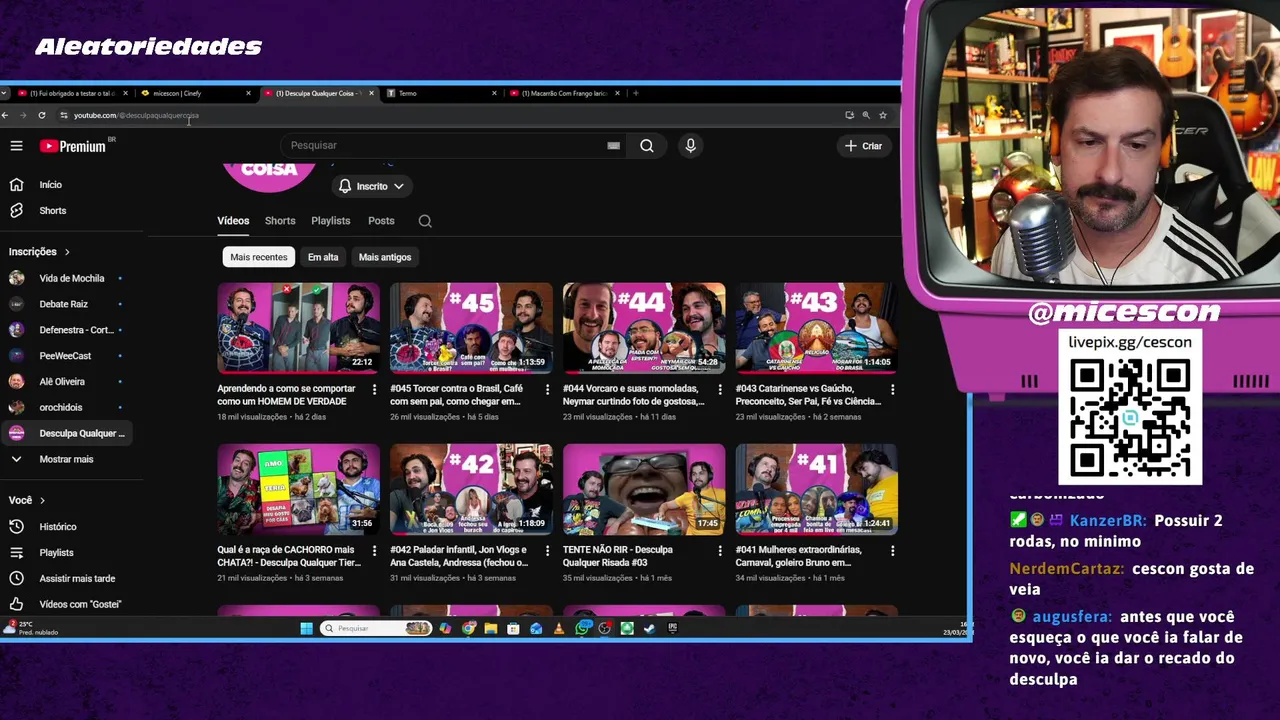Open the Inscrito subscription dropdown
1280x720 pixels.
click(x=371, y=186)
